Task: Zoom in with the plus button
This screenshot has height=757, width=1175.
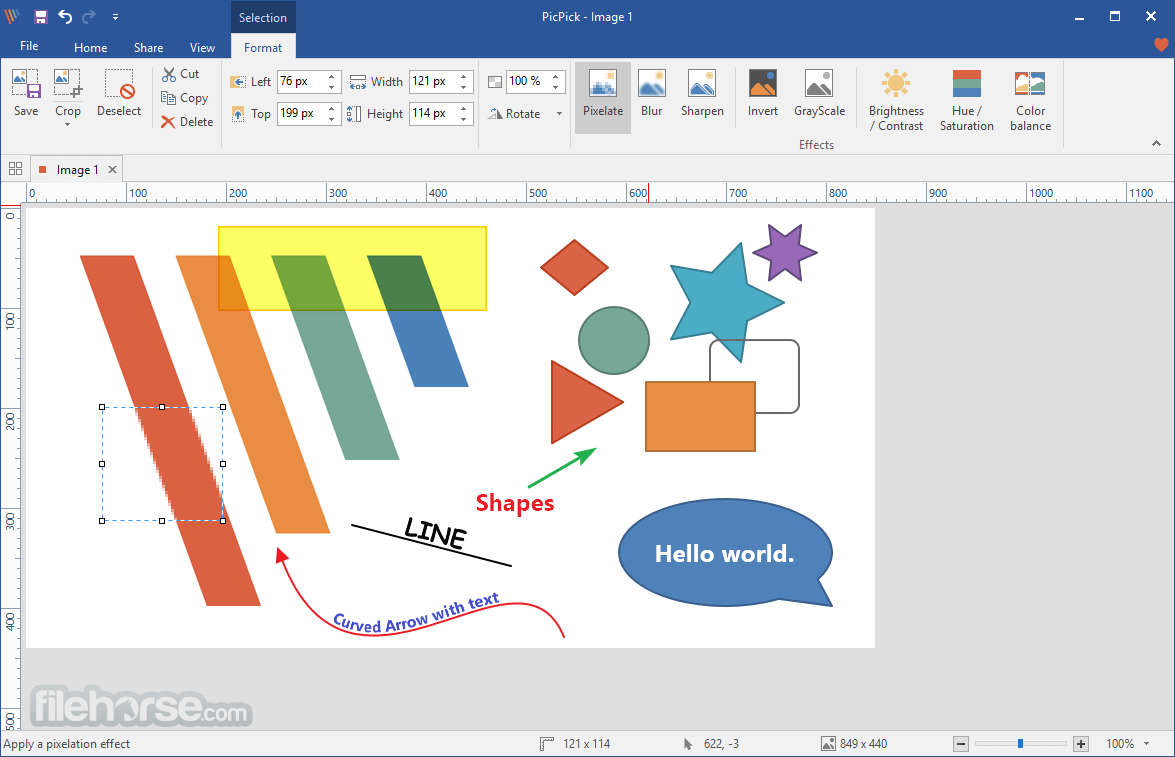Action: 1081,744
